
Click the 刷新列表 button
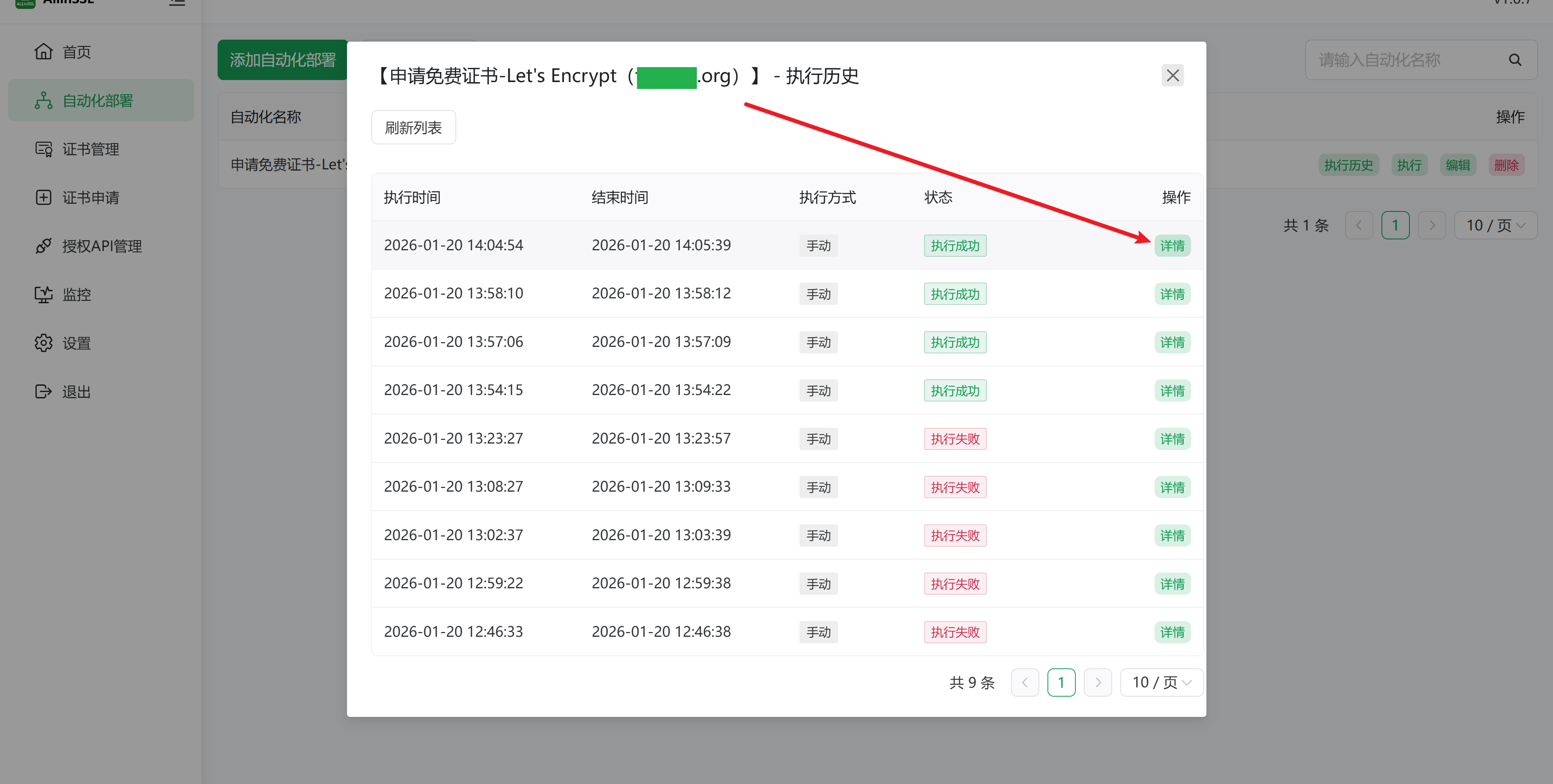point(414,127)
